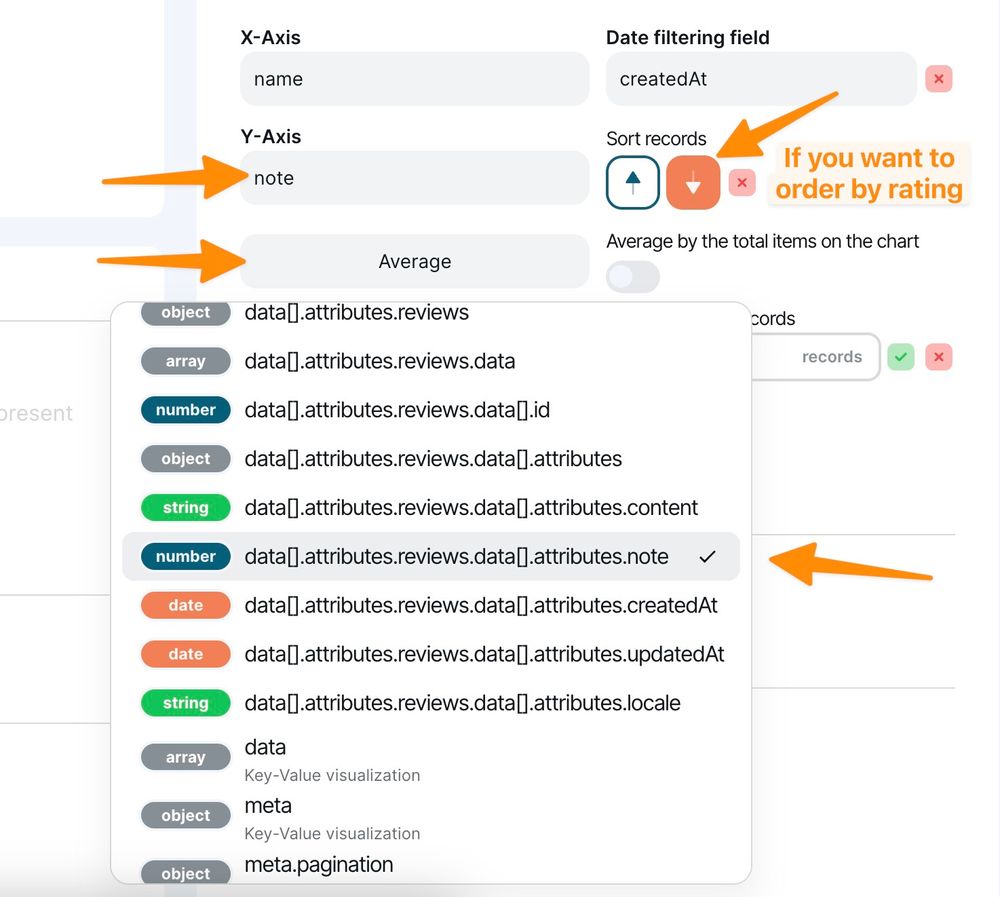Select the descending sort arrow icon
This screenshot has height=897, width=1000.
point(692,182)
